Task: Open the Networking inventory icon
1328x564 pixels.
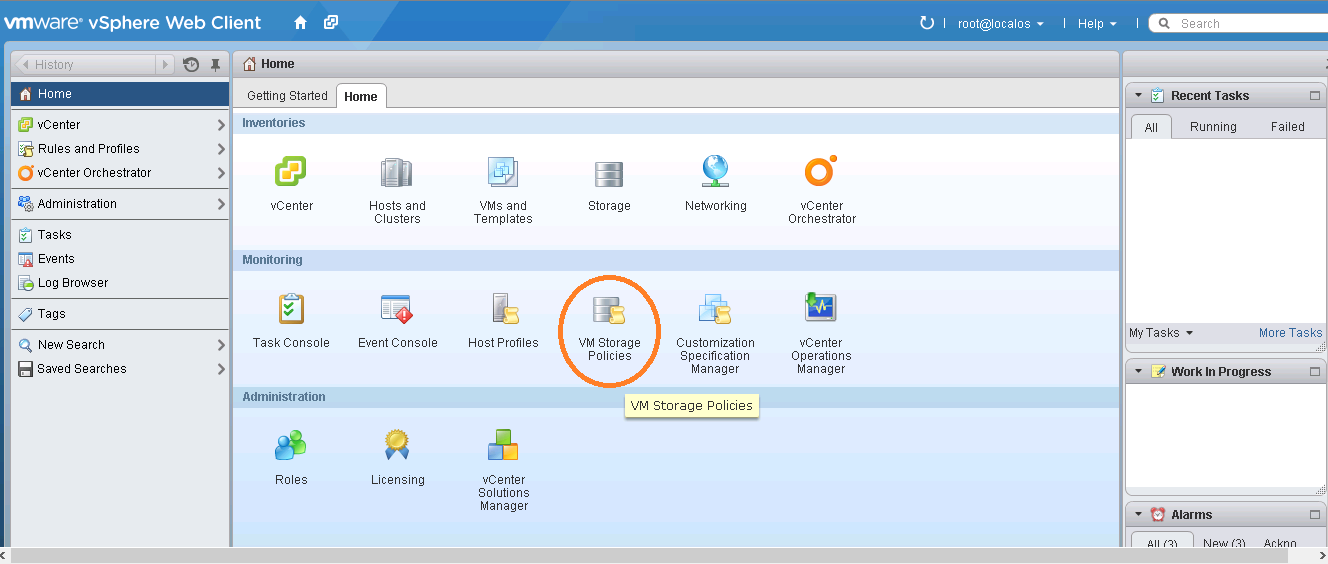Action: [715, 172]
